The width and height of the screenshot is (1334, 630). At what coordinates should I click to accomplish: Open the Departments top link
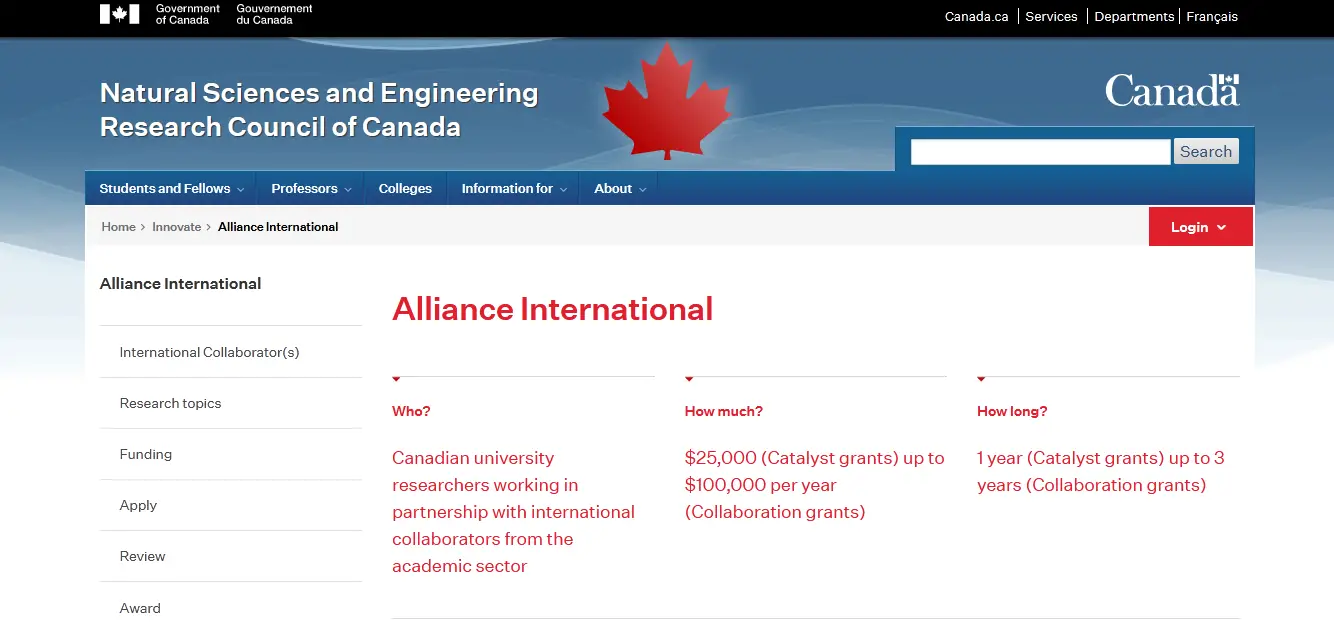click(x=1134, y=16)
